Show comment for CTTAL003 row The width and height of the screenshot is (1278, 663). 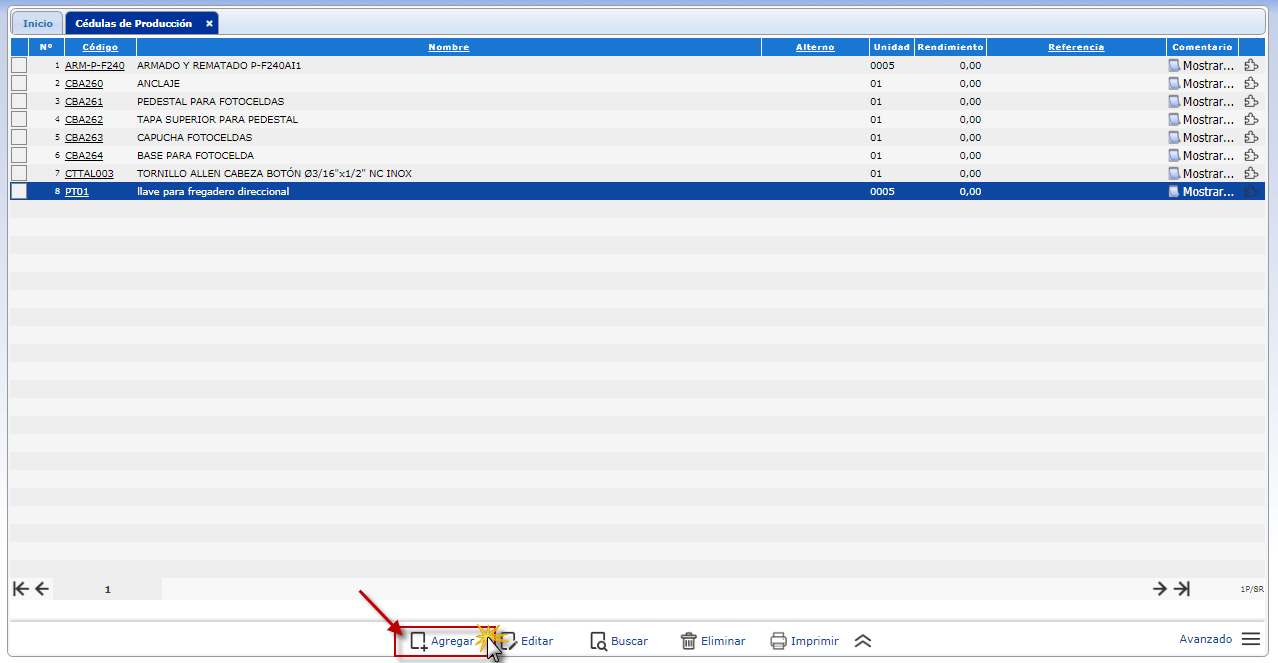tap(1201, 173)
